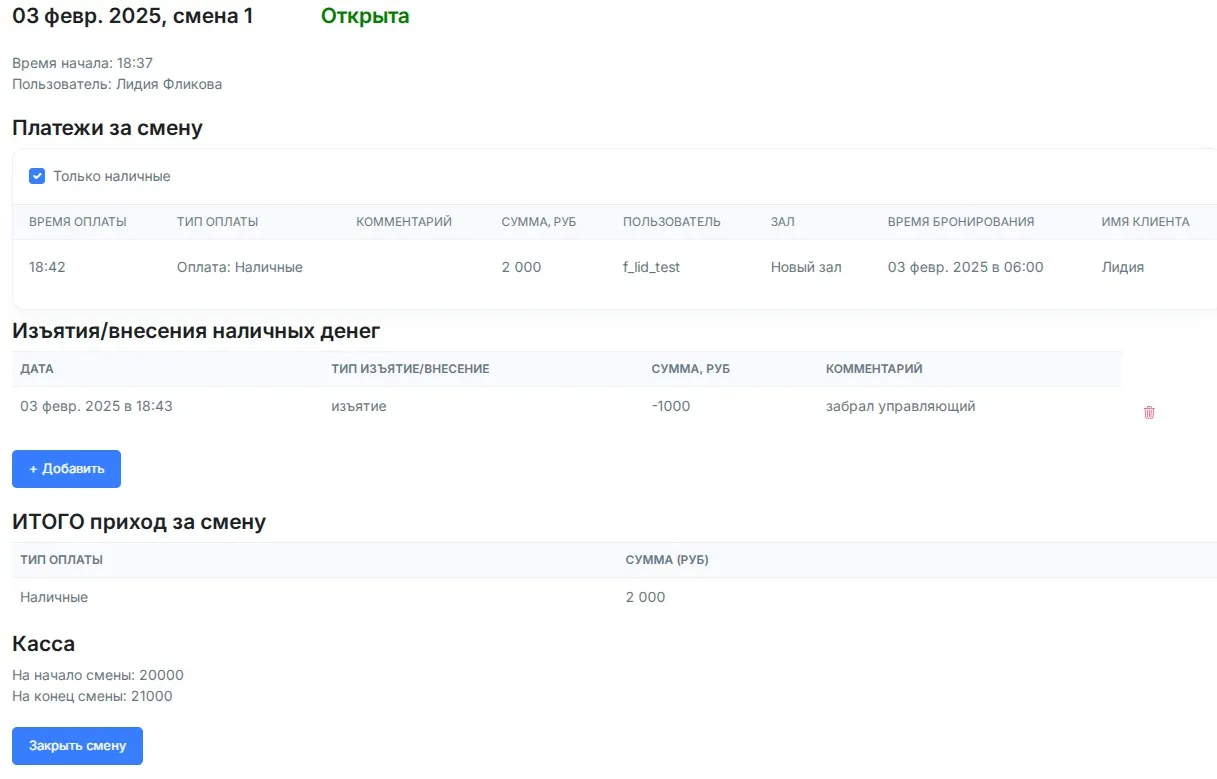Select the "Пользователь" column header
The height and width of the screenshot is (779, 1217).
tap(671, 222)
